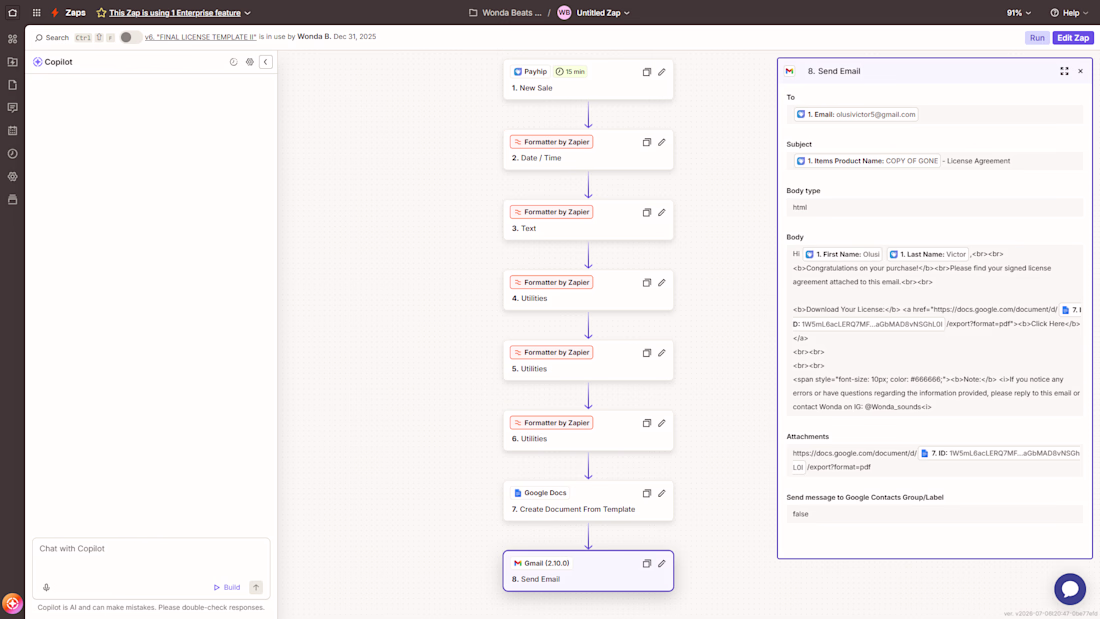Click the To field email pill
The width and height of the screenshot is (1100, 619).
[x=856, y=114]
